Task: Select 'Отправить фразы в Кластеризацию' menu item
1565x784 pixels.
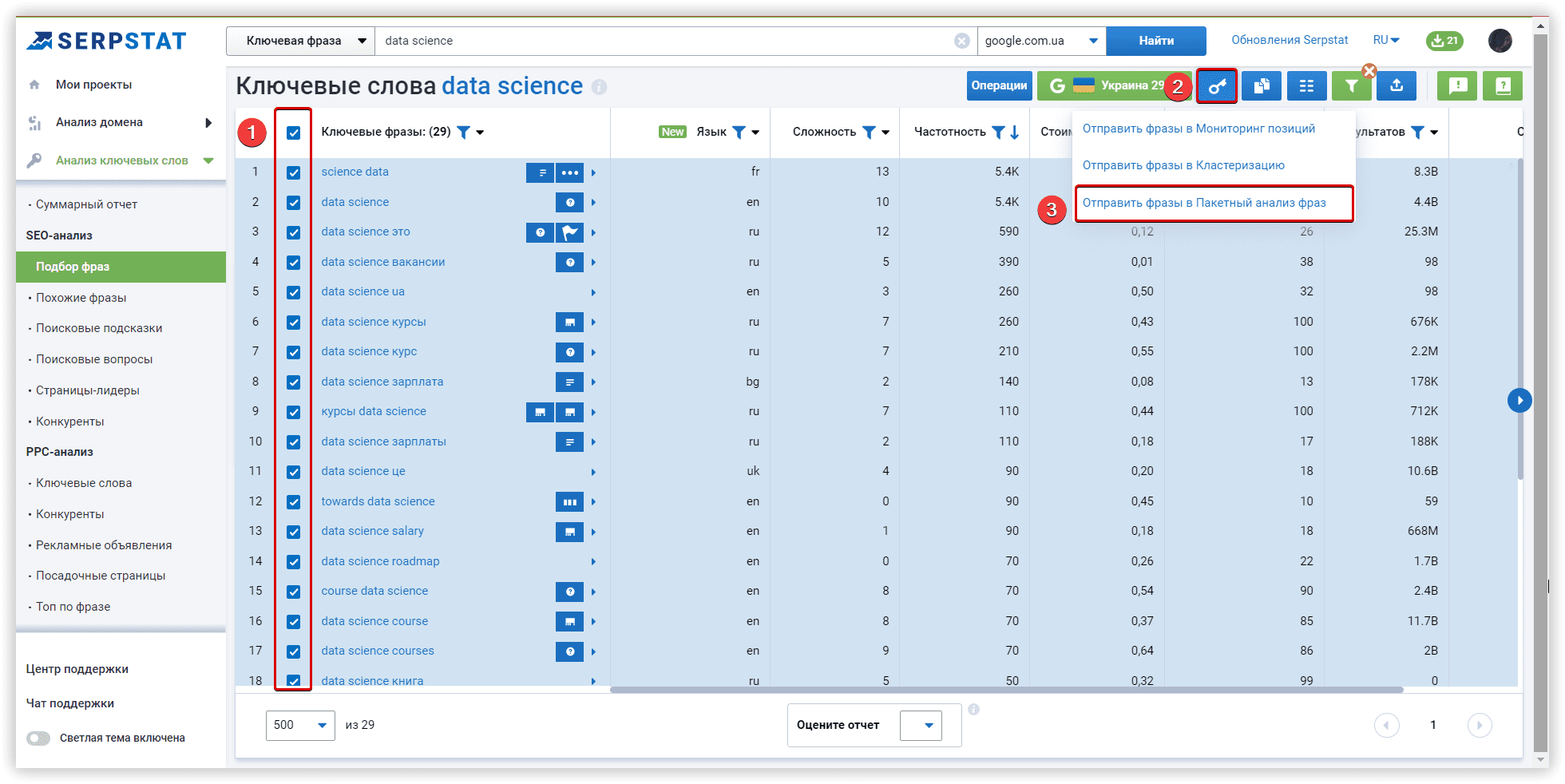Action: pos(1183,165)
